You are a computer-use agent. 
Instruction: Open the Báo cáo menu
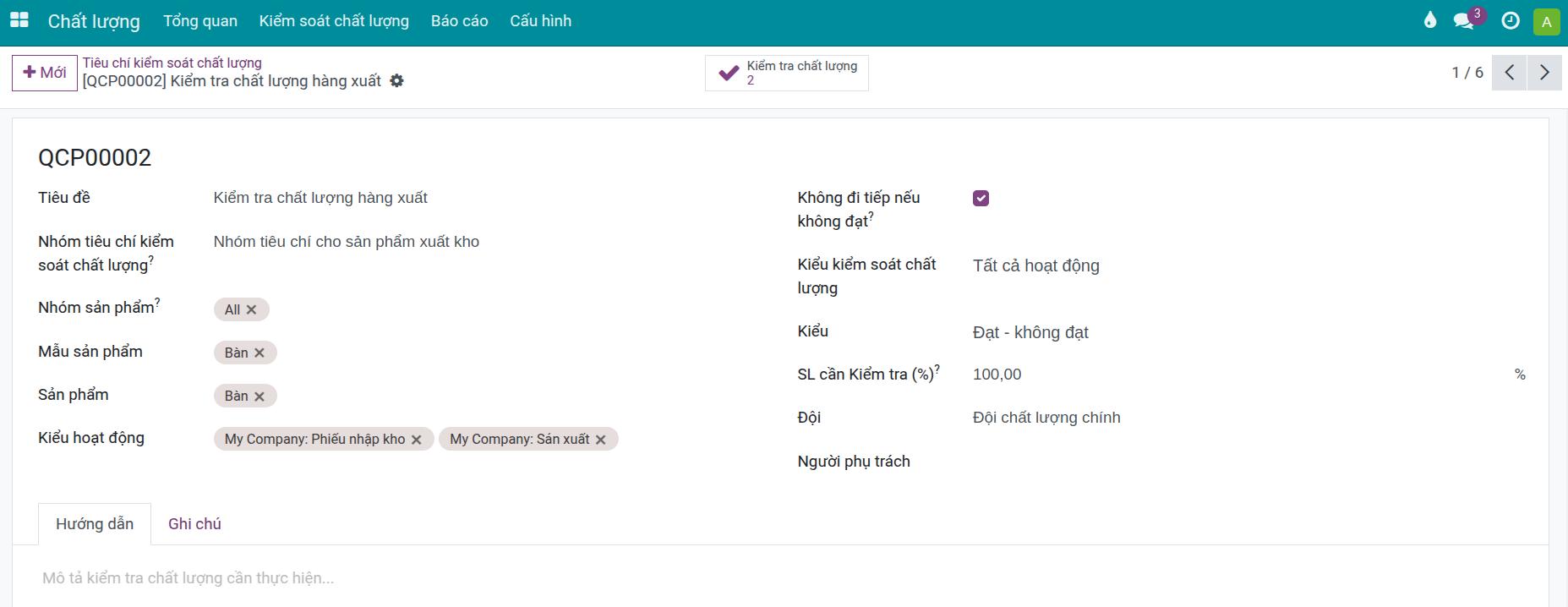pos(460,21)
